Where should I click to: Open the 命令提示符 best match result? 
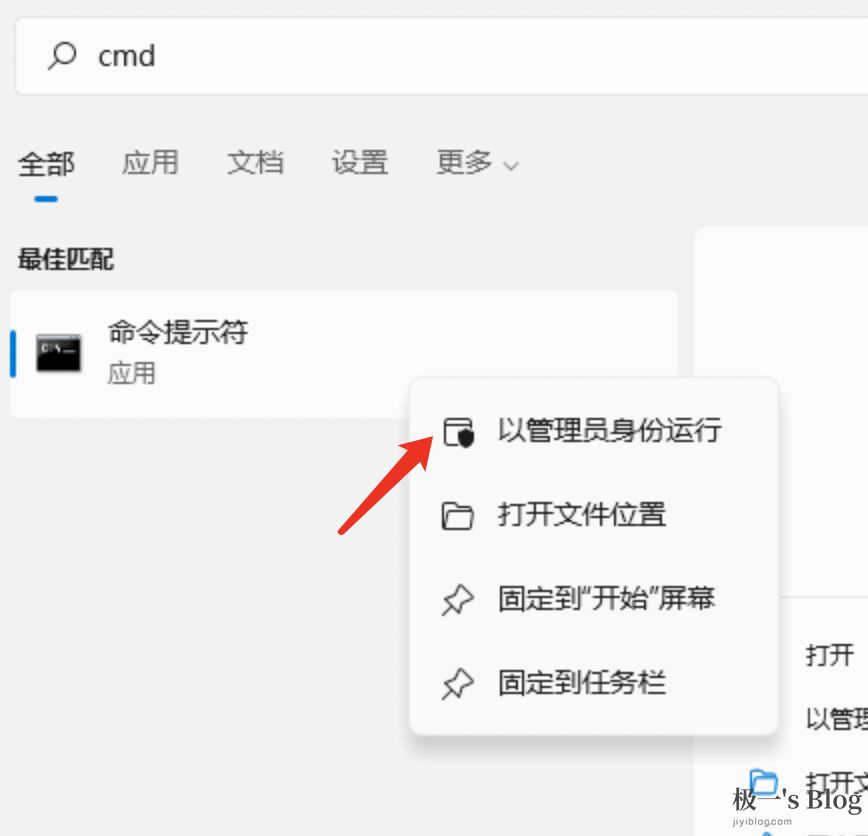[x=344, y=353]
